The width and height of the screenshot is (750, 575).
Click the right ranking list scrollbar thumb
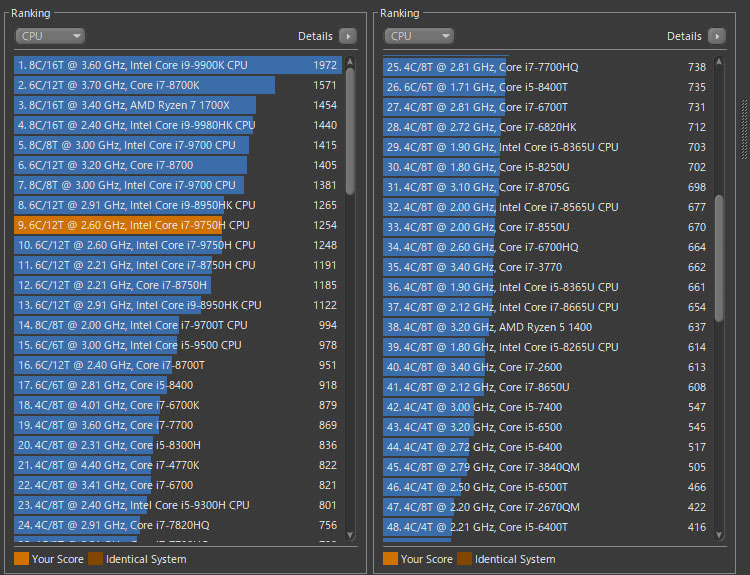719,258
